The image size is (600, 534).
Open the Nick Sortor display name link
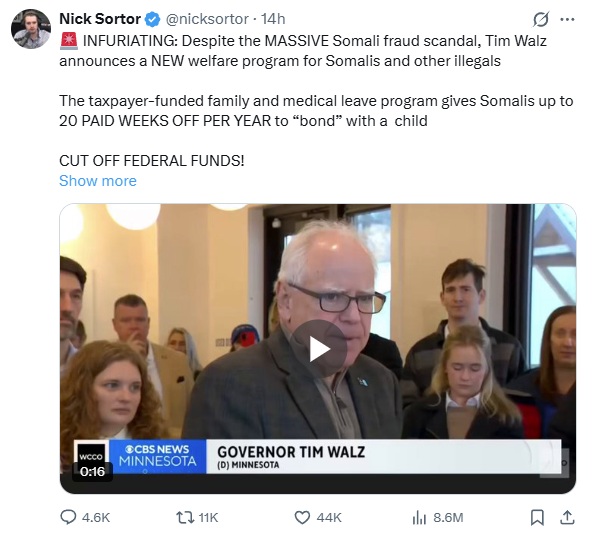coord(100,19)
